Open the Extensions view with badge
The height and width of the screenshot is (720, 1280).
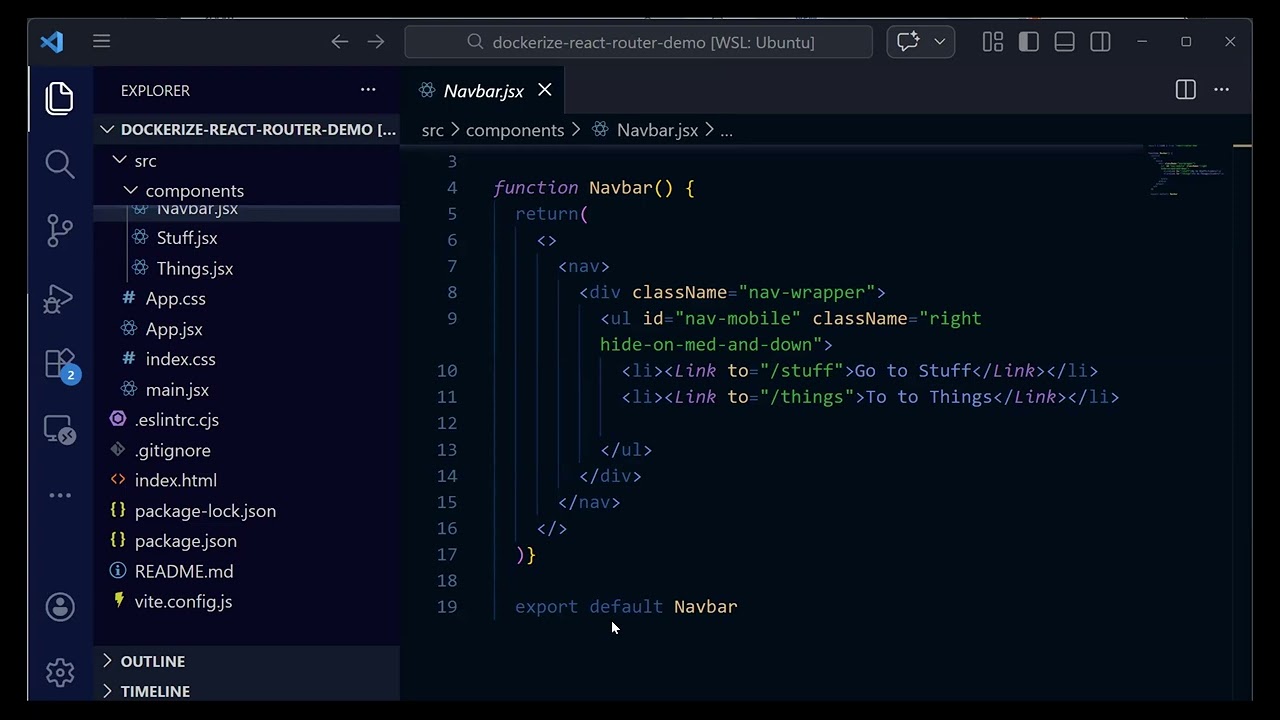(x=60, y=364)
